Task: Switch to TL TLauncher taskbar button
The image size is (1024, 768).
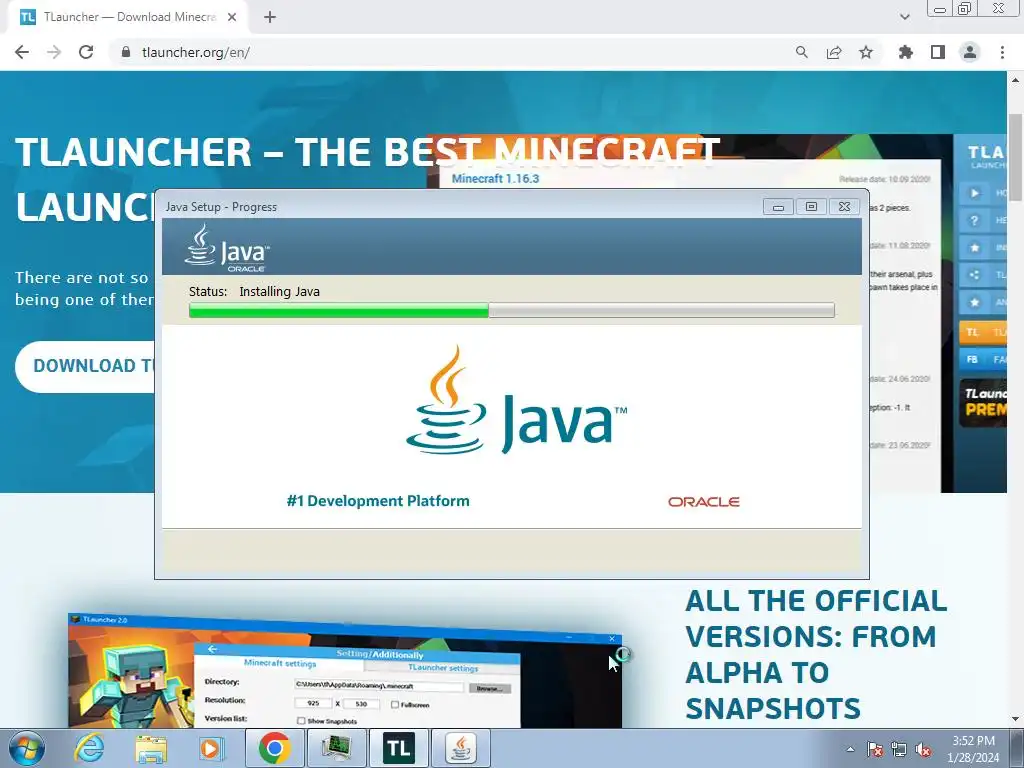Action: pyautogui.click(x=398, y=748)
